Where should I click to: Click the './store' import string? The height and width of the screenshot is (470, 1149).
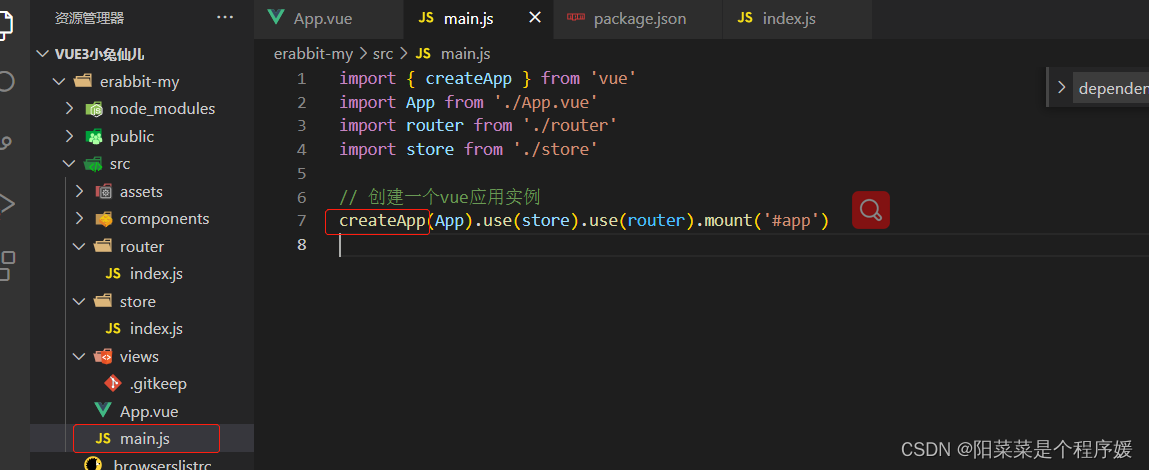click(x=555, y=149)
